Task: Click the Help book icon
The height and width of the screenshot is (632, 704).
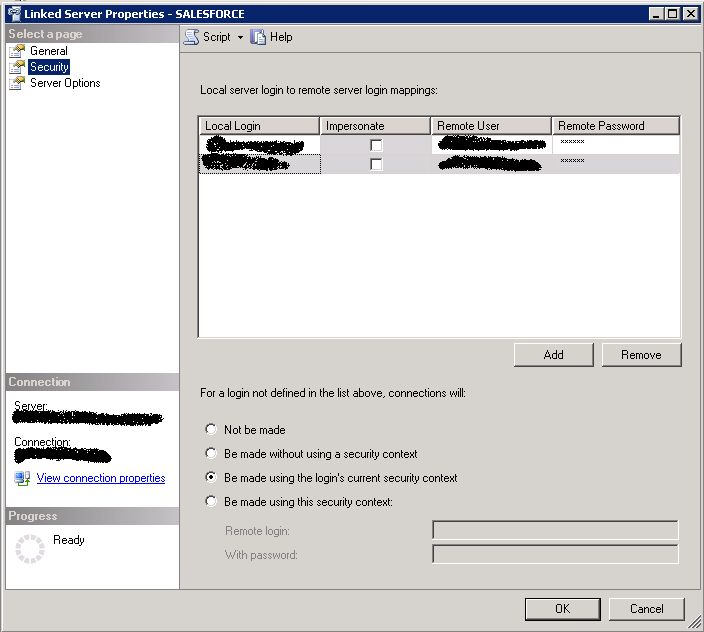Action: (x=258, y=37)
